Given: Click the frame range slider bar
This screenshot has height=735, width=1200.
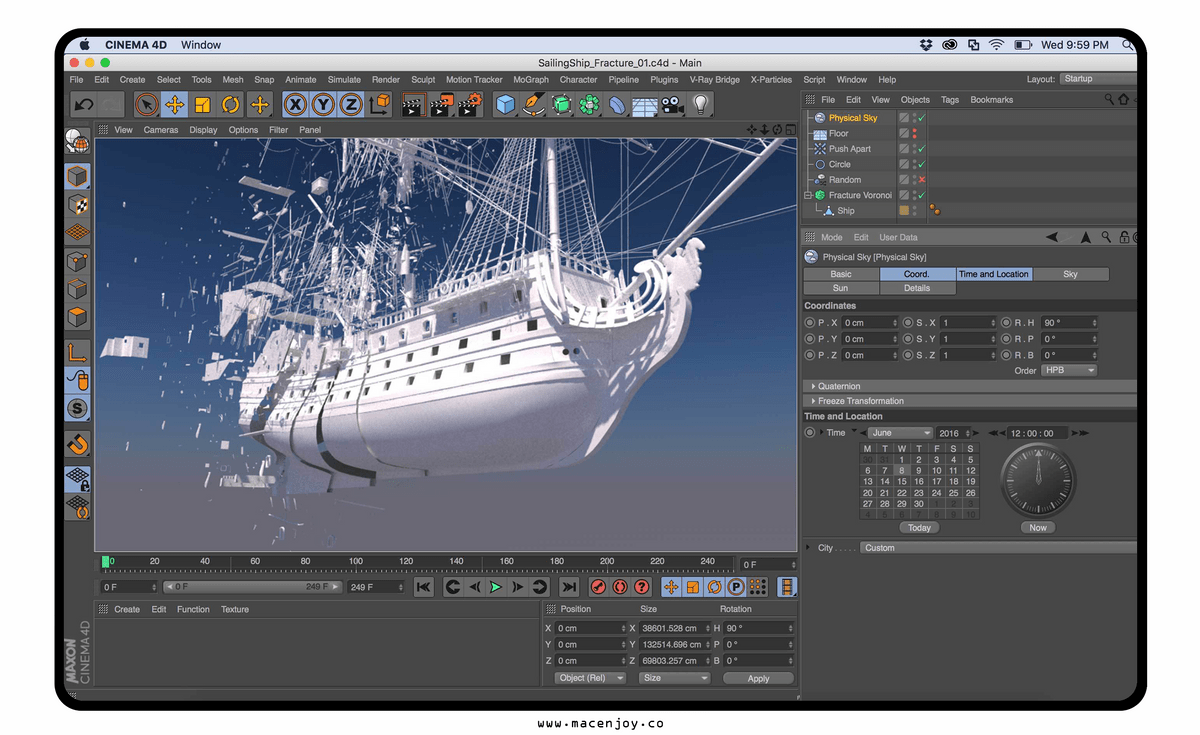Looking at the screenshot, I should (254, 587).
